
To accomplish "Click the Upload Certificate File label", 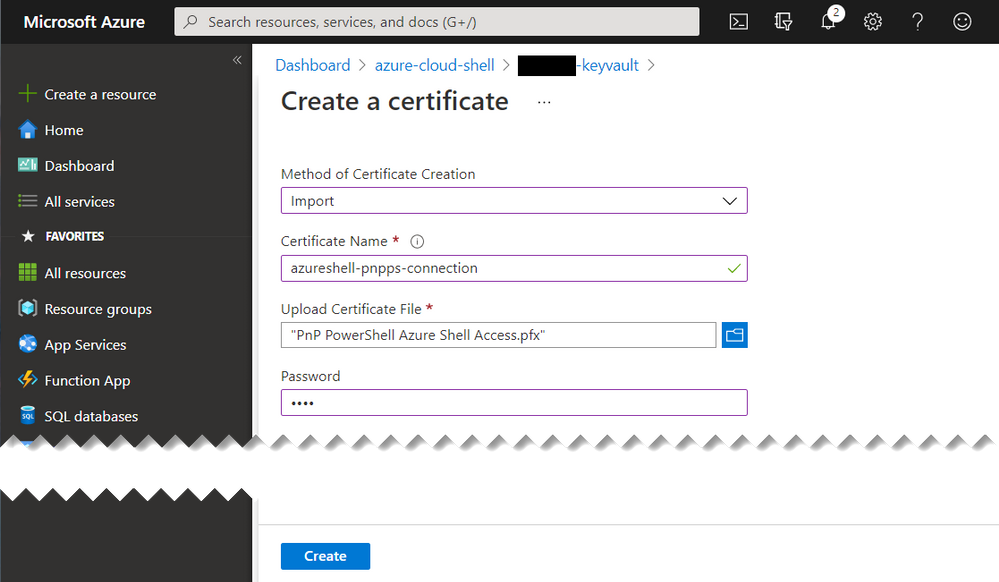I will tap(351, 309).
